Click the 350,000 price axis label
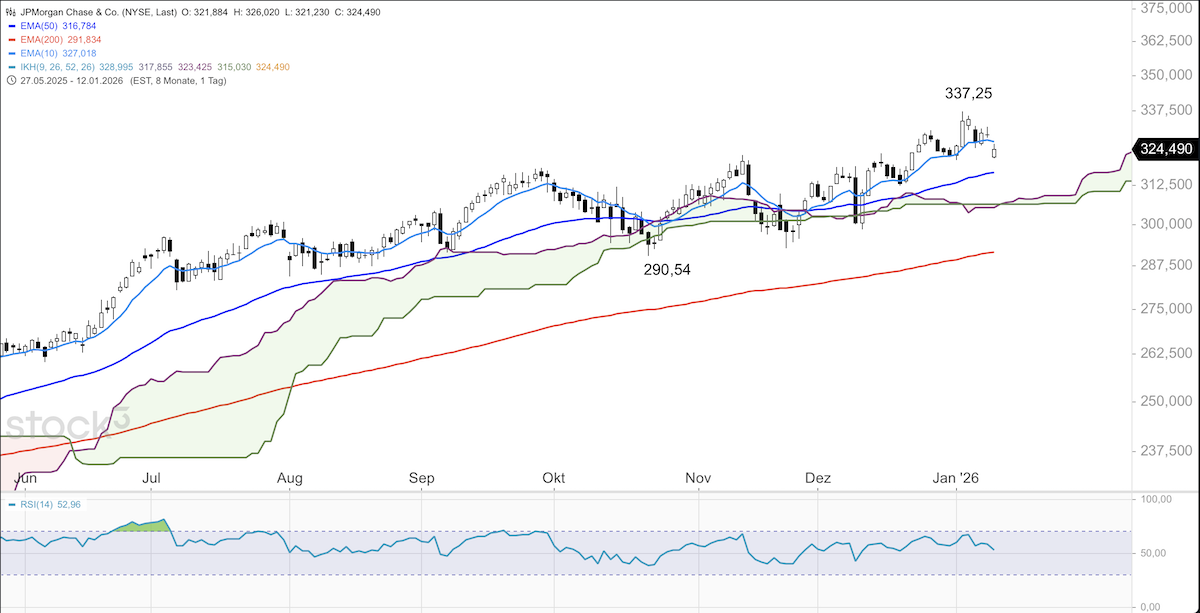The width and height of the screenshot is (1200, 613). click(1166, 75)
